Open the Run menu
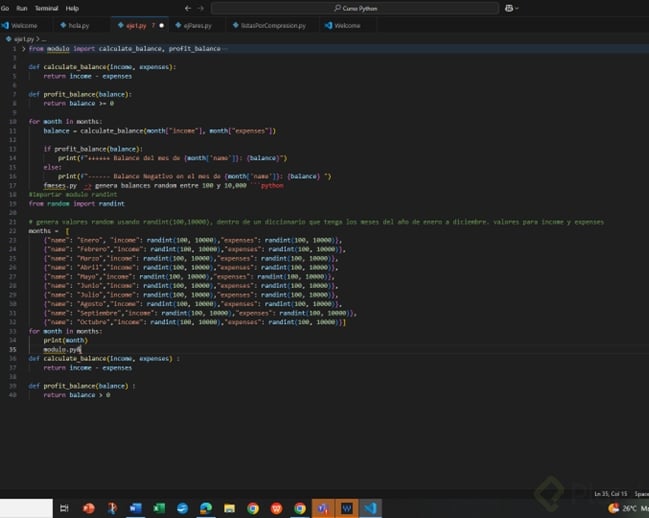The image size is (649, 518). (x=22, y=7)
